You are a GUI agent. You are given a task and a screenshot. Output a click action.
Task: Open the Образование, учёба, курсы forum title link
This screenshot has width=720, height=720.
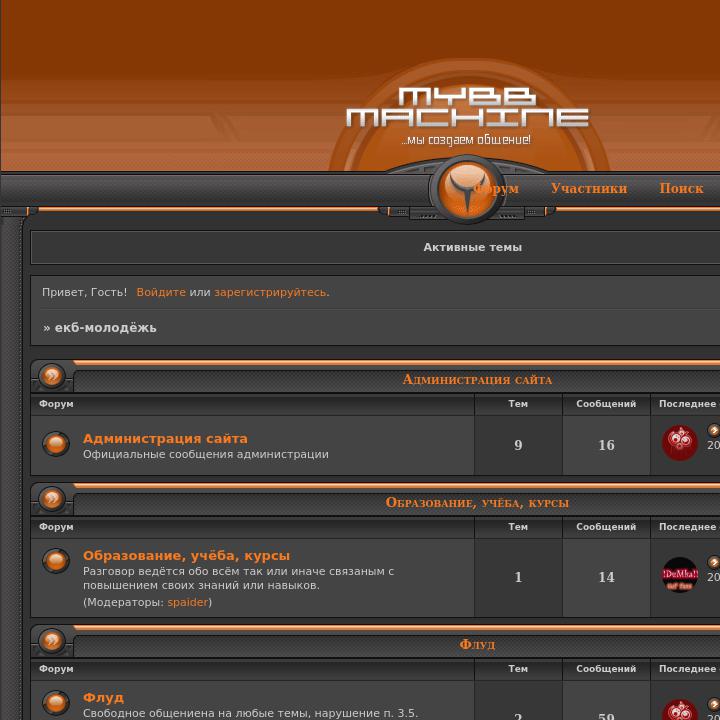[186, 556]
